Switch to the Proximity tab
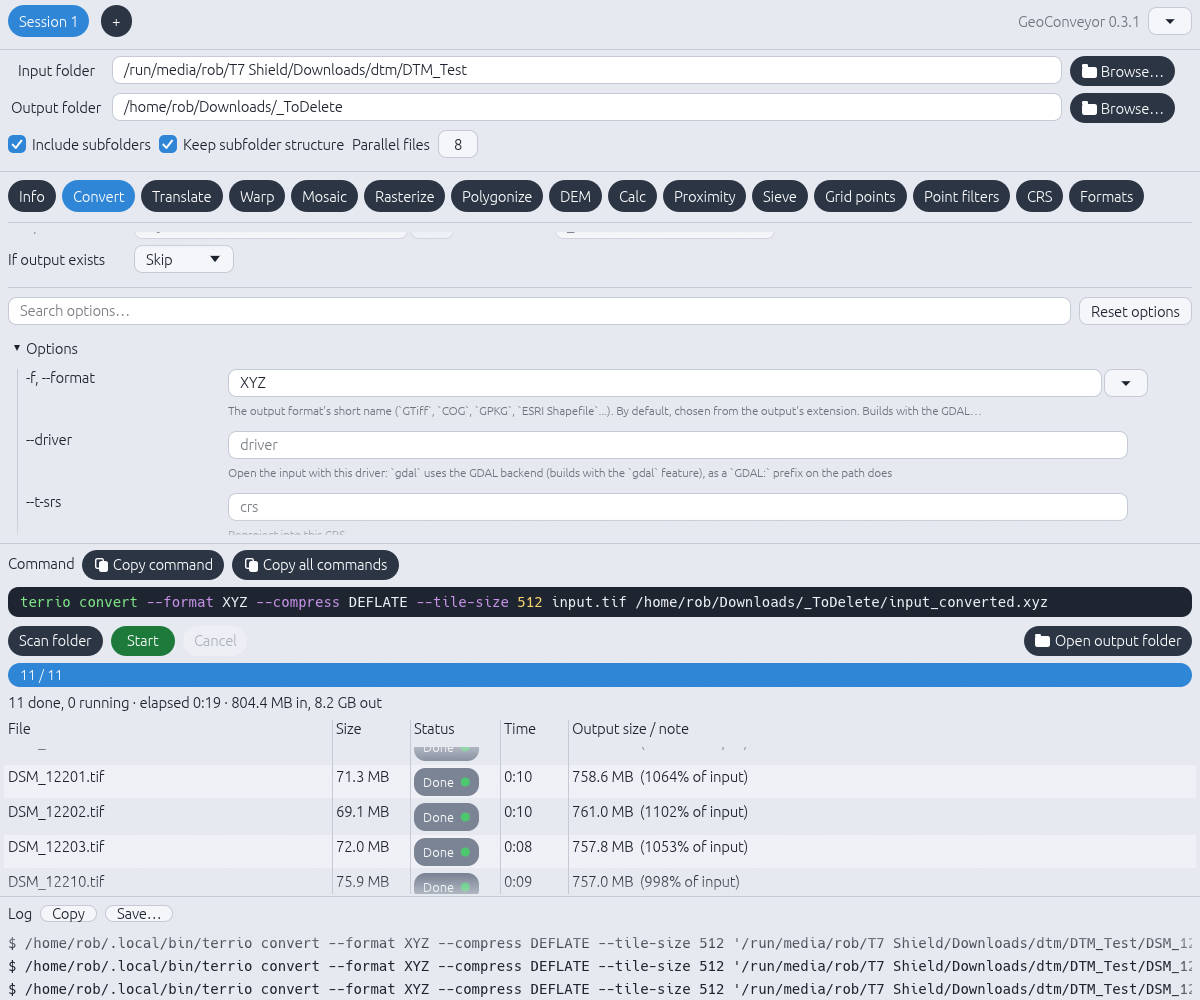This screenshot has width=1200, height=1000. click(704, 196)
